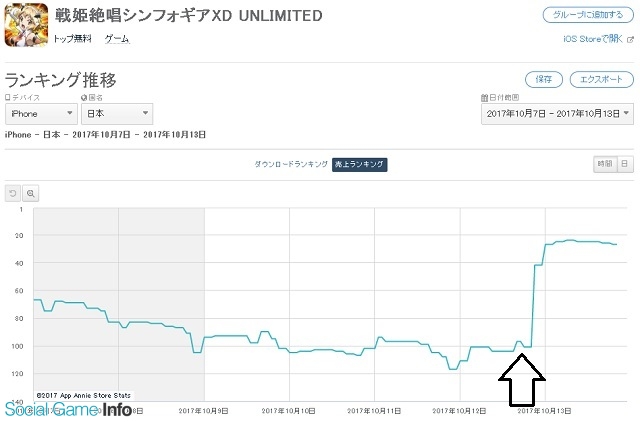Click the external link icon beside iOS Store
The height and width of the screenshot is (422, 640).
tap(630, 40)
